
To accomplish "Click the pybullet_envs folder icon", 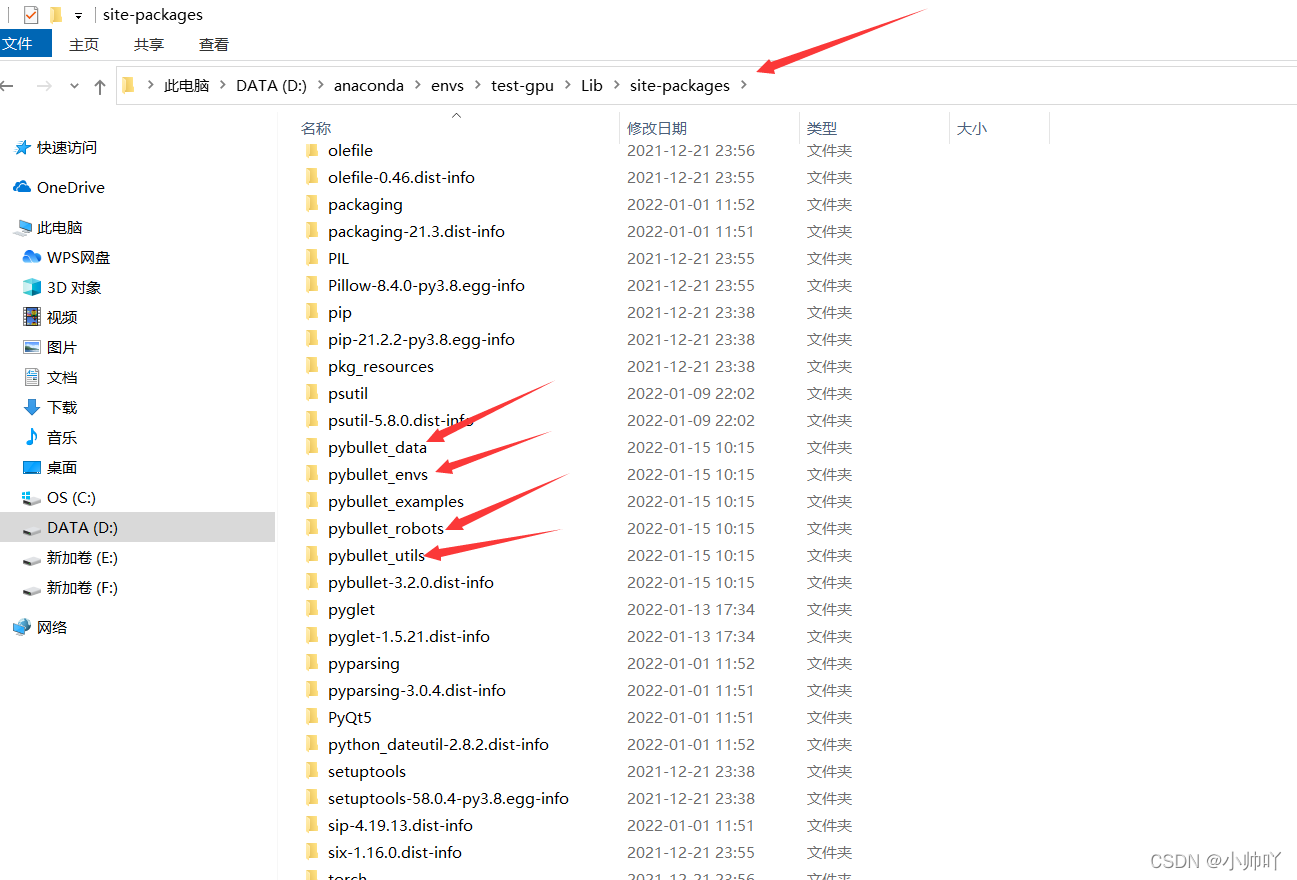I will (312, 474).
